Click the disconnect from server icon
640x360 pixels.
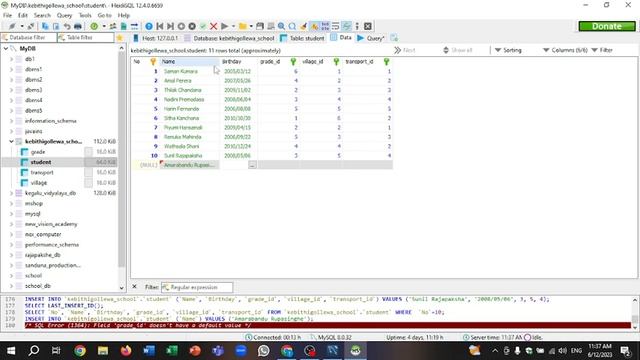[31, 26]
